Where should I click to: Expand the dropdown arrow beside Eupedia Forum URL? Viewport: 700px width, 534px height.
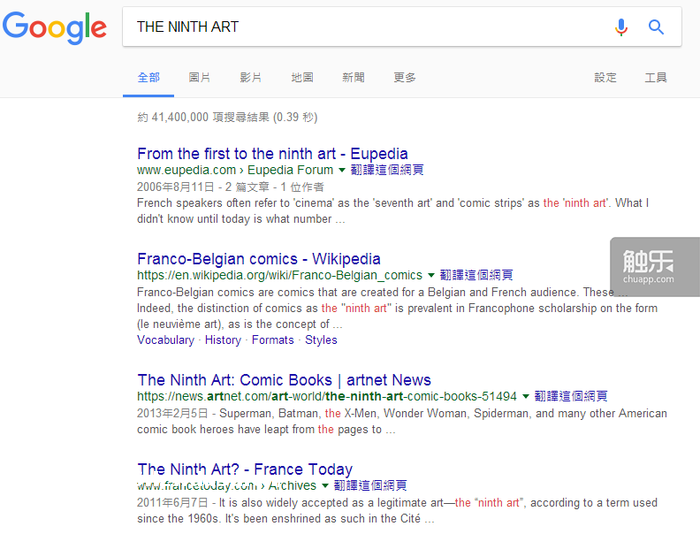(x=342, y=171)
